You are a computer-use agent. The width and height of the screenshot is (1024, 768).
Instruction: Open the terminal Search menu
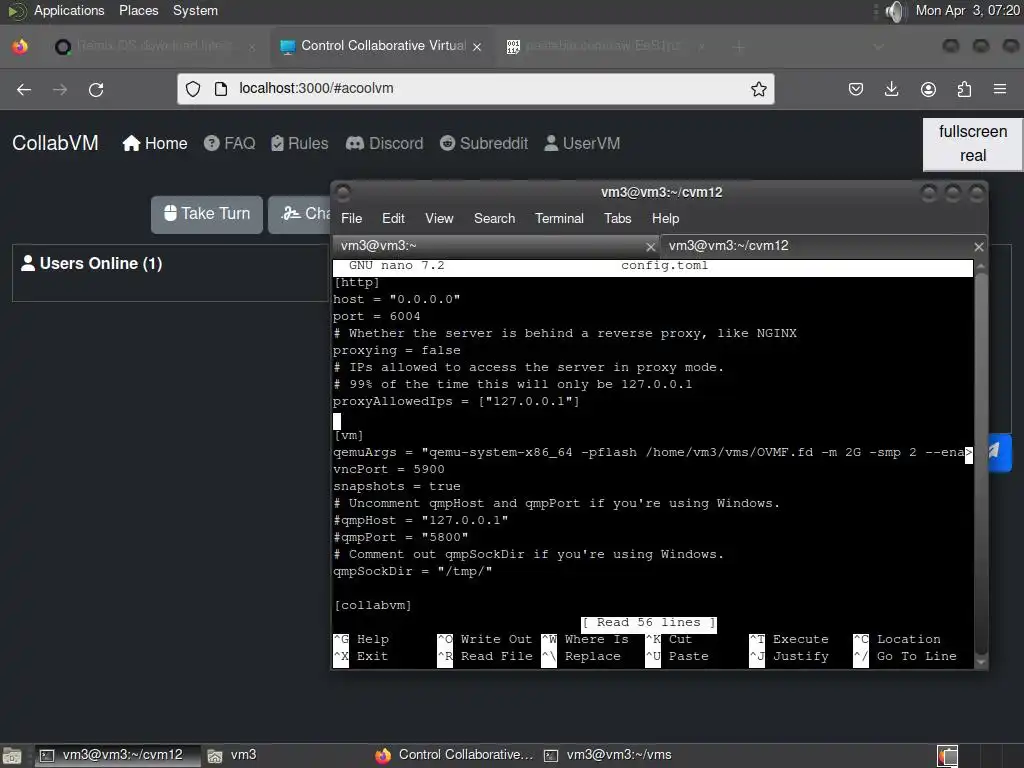[494, 218]
